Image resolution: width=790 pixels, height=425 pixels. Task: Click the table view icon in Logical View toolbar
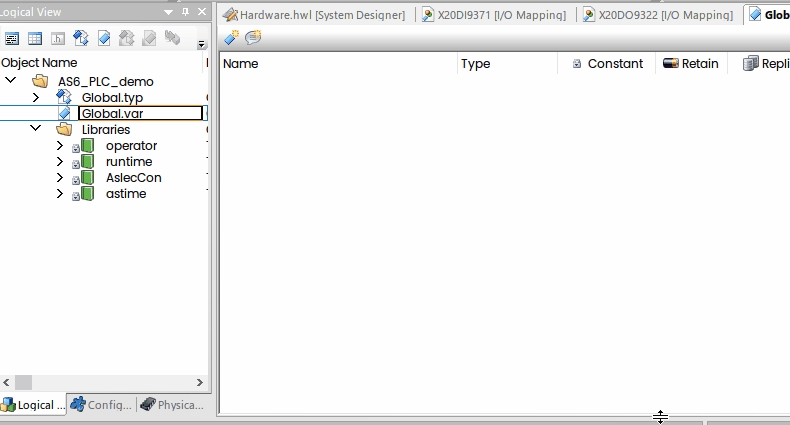tap(35, 38)
